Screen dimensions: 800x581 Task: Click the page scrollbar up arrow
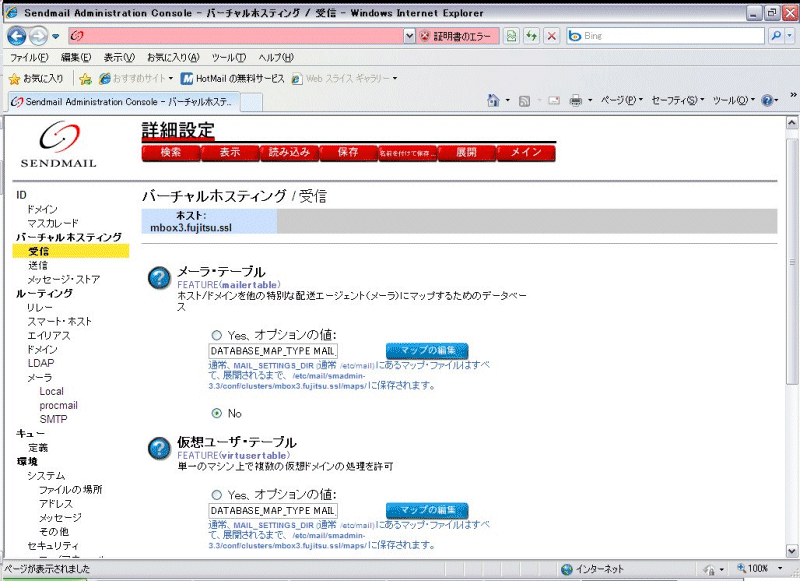[791, 122]
